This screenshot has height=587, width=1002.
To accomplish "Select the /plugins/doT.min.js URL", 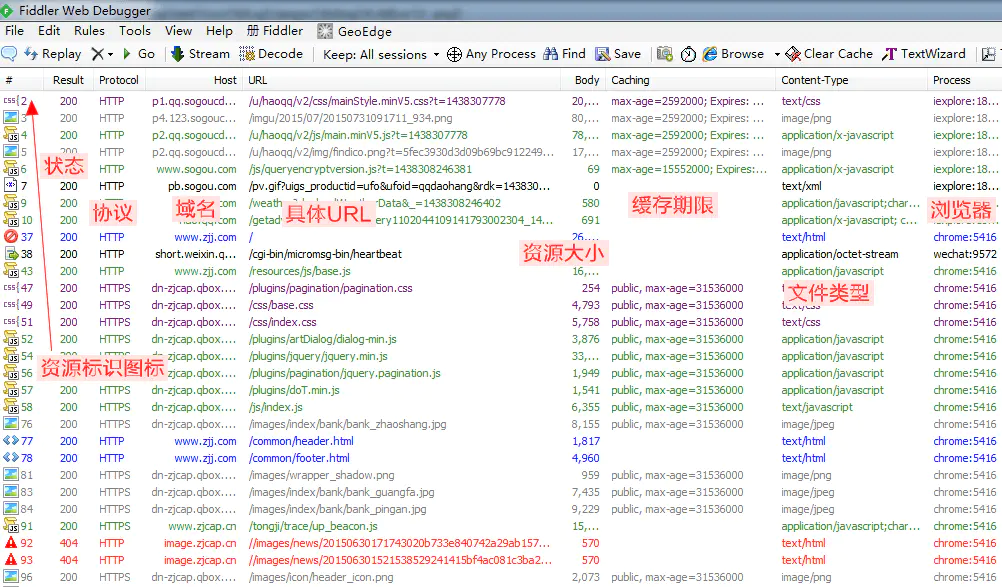I will tap(294, 390).
